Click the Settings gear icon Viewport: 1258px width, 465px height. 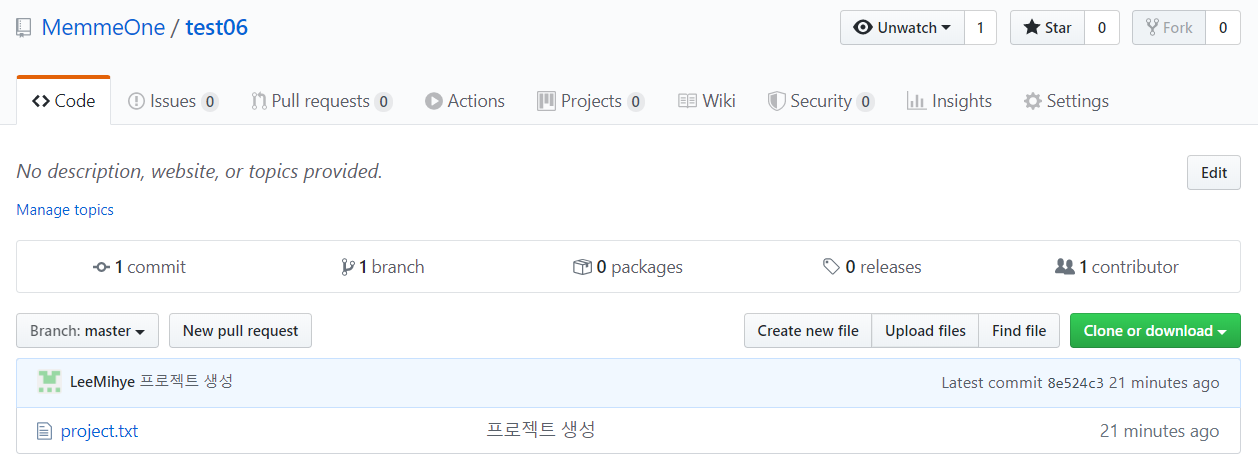[x=1033, y=101]
